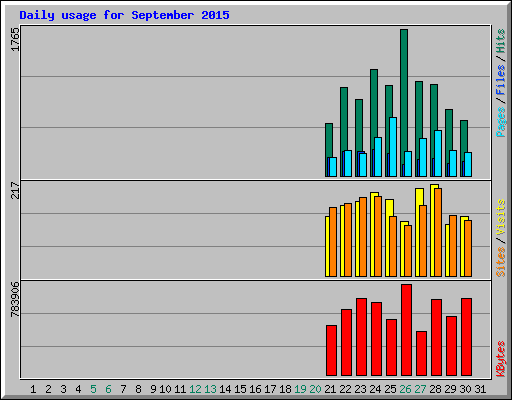The height and width of the screenshot is (400, 512).
Task: Click the red "KBytes" legend label
Action: pyautogui.click(x=500, y=359)
